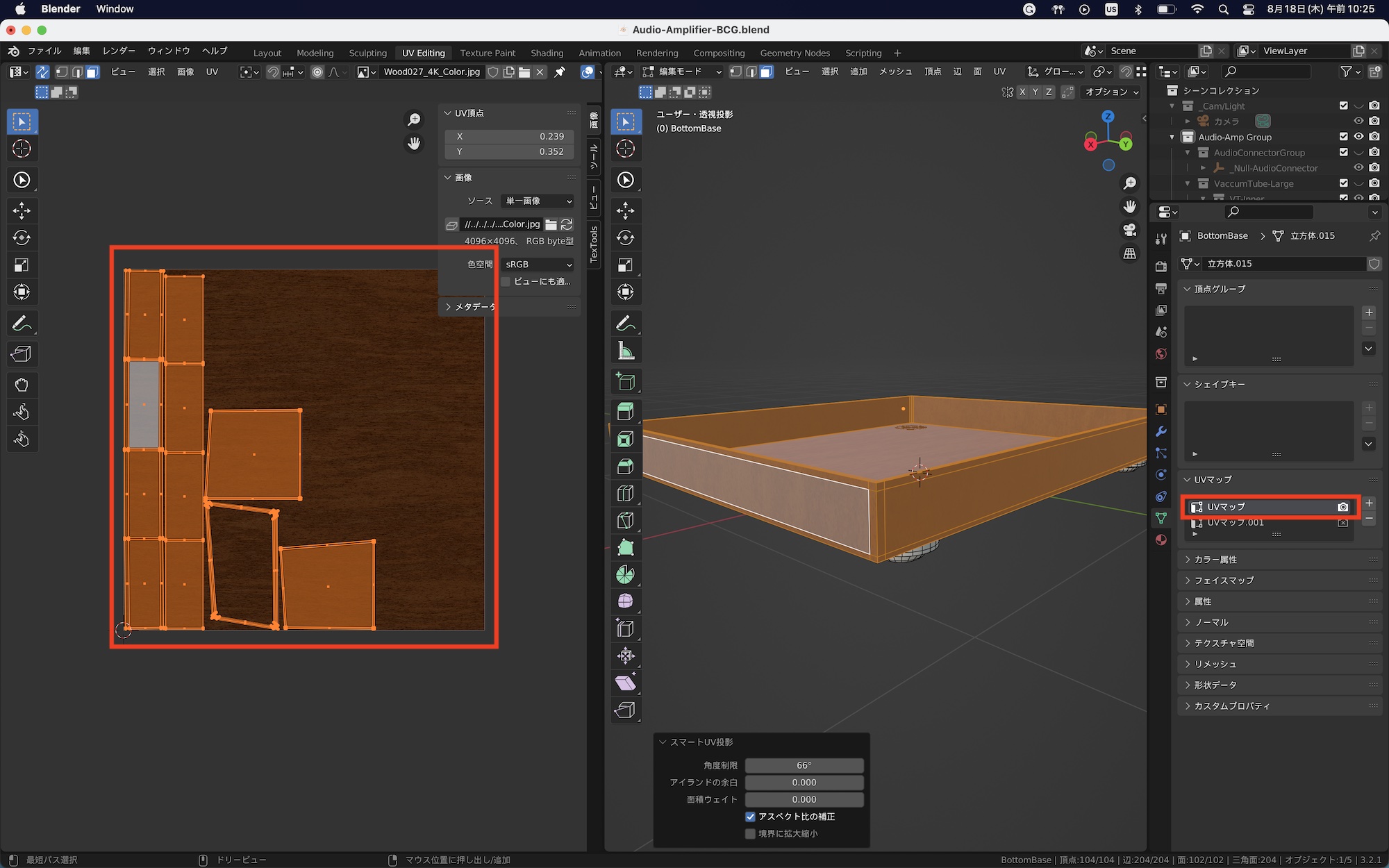Image resolution: width=1389 pixels, height=868 pixels.
Task: Switch to the Shading workspace tab
Action: 547,53
